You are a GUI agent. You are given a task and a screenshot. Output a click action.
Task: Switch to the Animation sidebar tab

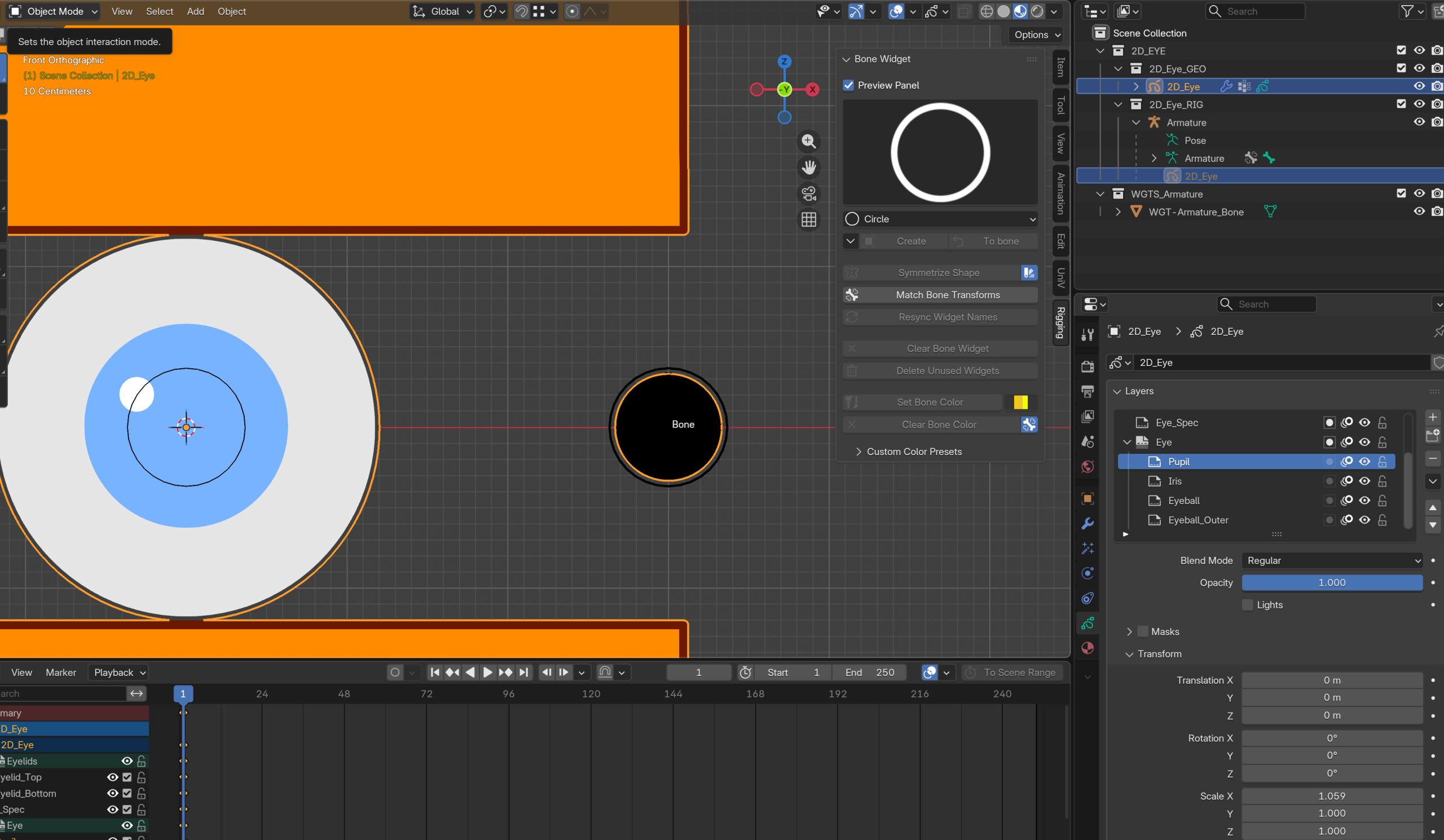(1060, 193)
